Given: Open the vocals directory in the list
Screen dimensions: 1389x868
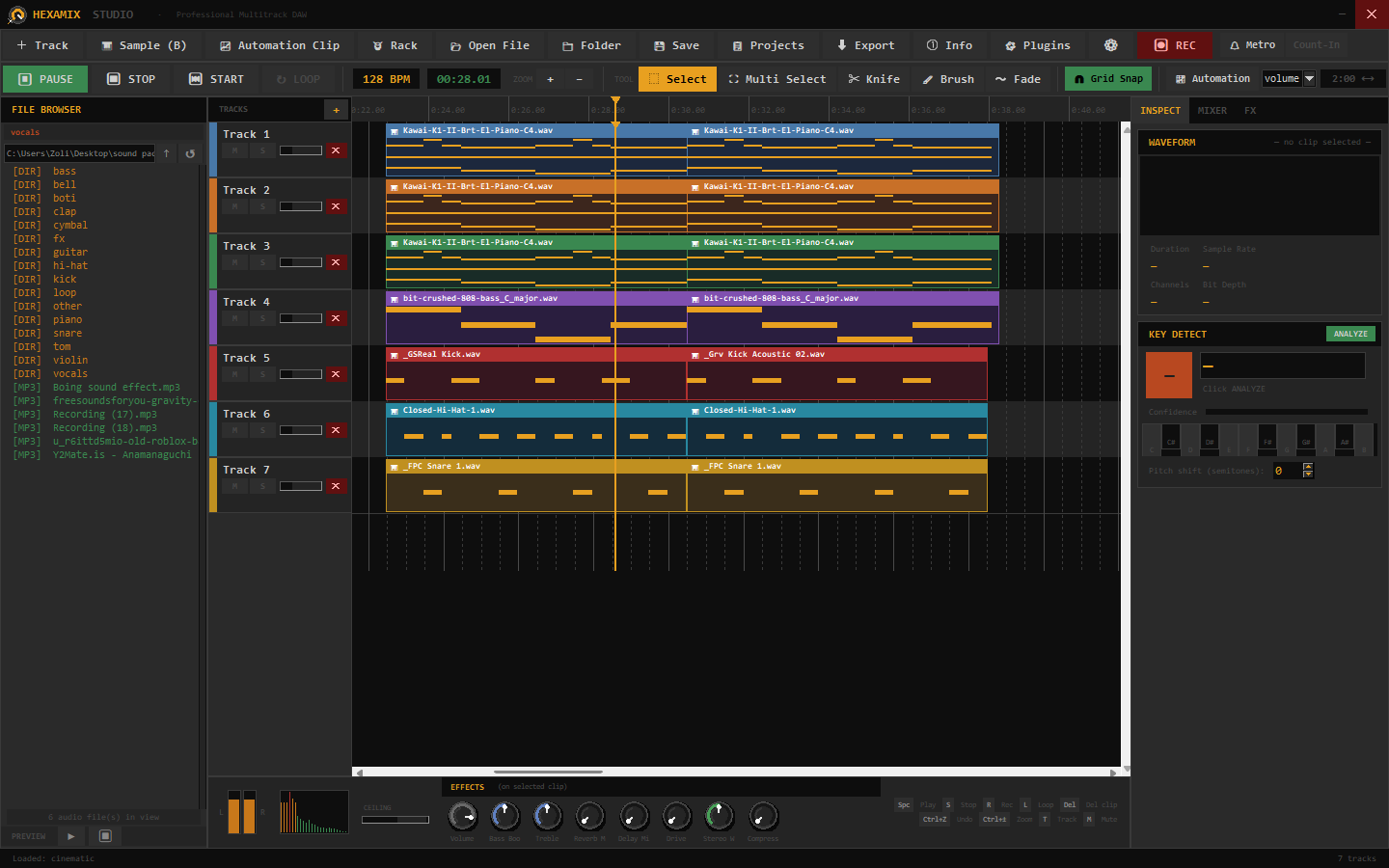Looking at the screenshot, I should tap(69, 374).
